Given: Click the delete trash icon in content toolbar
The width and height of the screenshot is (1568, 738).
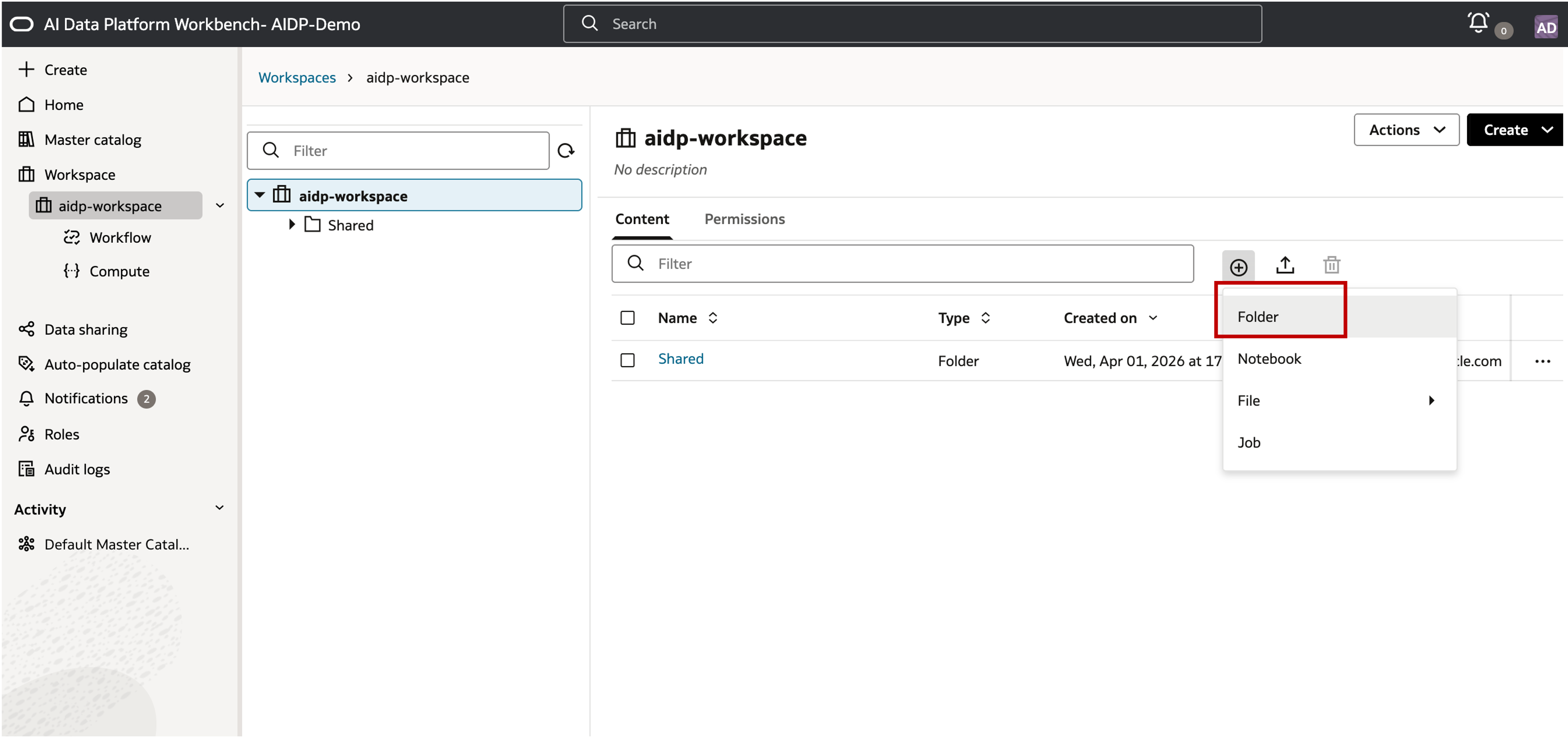Looking at the screenshot, I should [x=1331, y=265].
